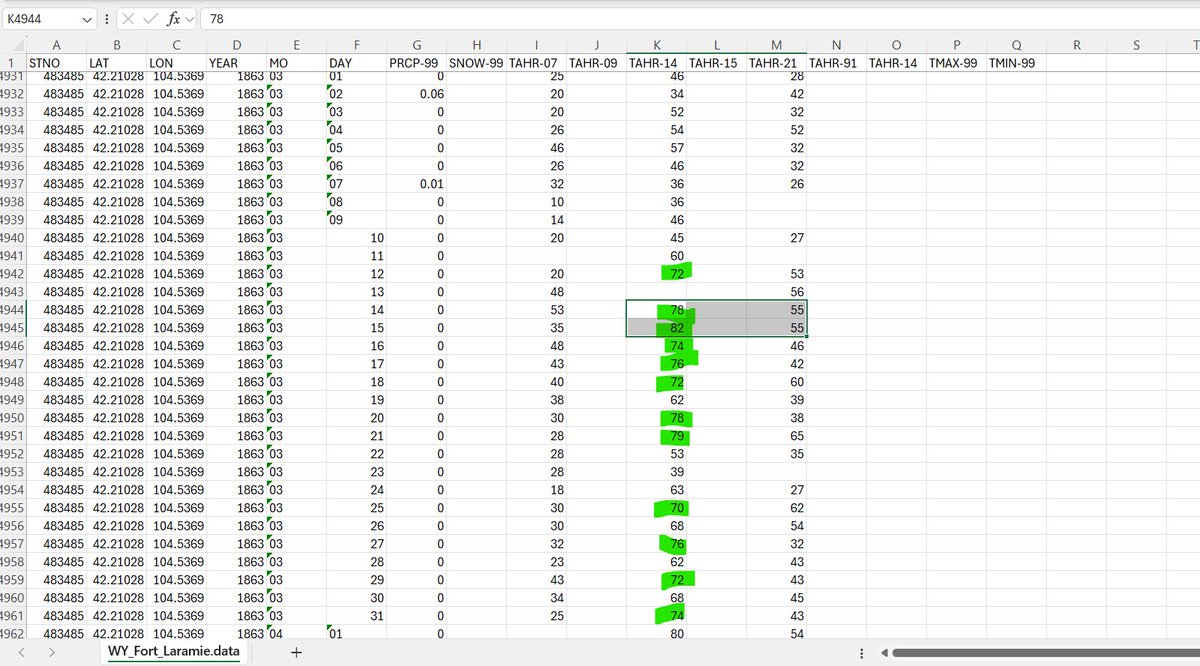1200x666 pixels.
Task: Select row header 1
Action: (12, 63)
